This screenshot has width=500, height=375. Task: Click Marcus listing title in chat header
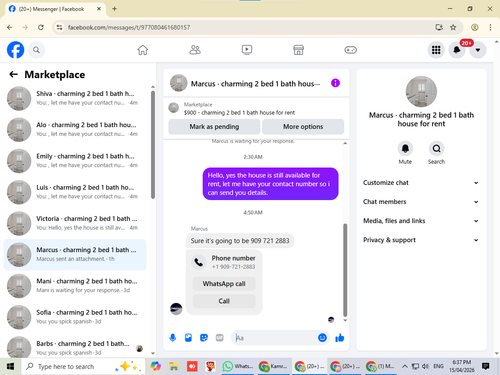(x=255, y=84)
